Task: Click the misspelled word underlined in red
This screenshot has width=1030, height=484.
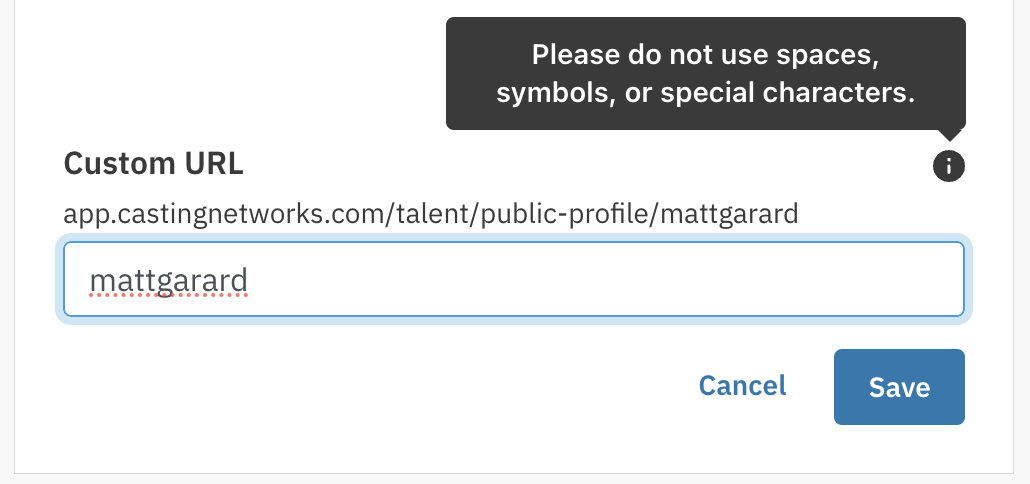Action: (168, 281)
